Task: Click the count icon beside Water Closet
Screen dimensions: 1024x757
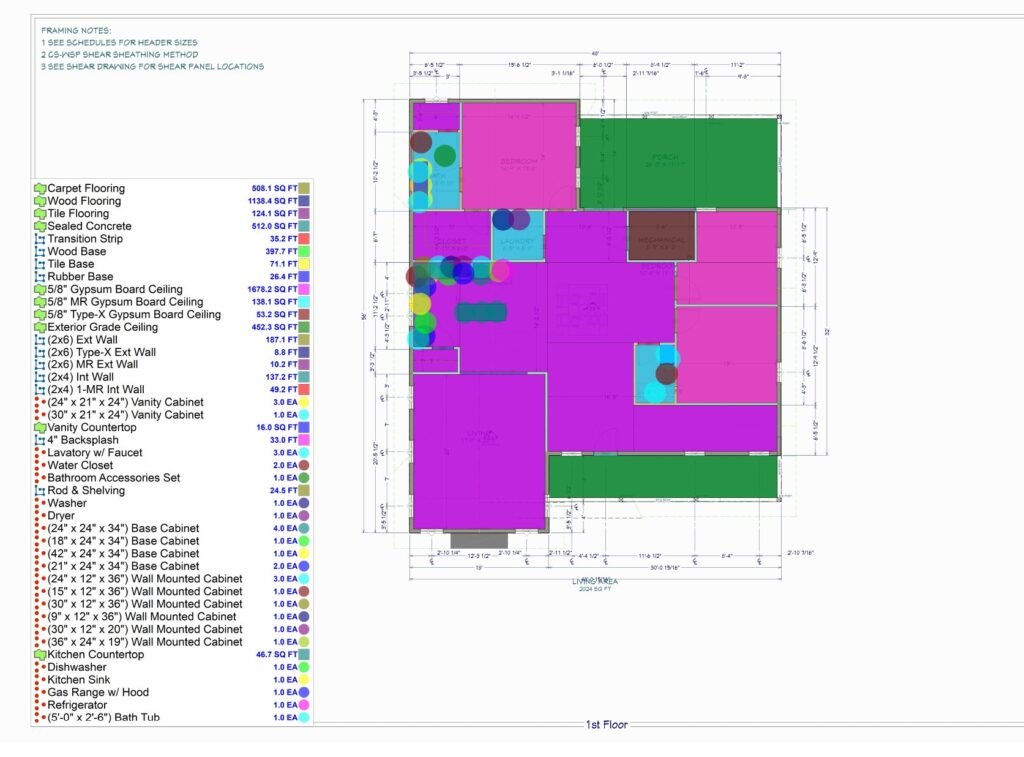Action: pos(40,466)
